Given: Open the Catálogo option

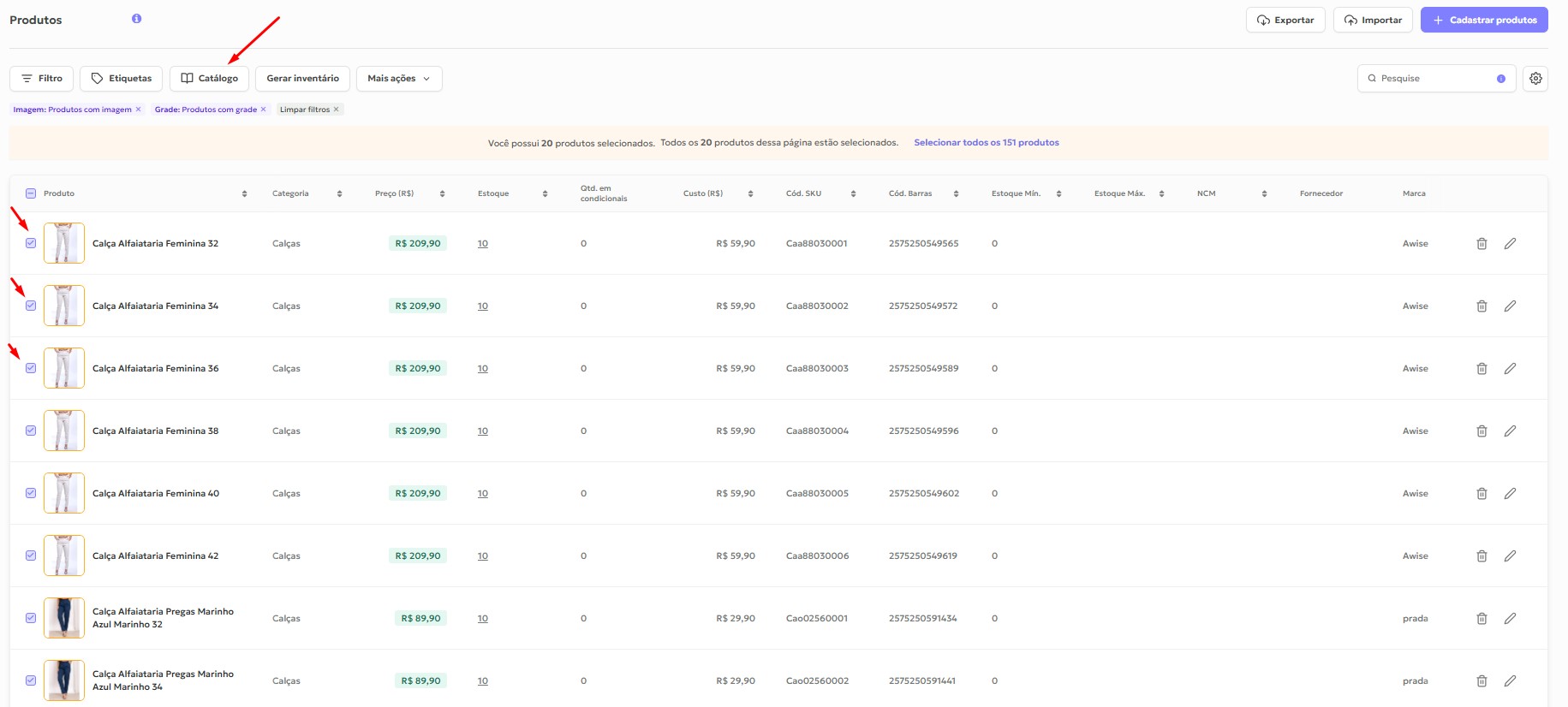Looking at the screenshot, I should click(x=210, y=79).
